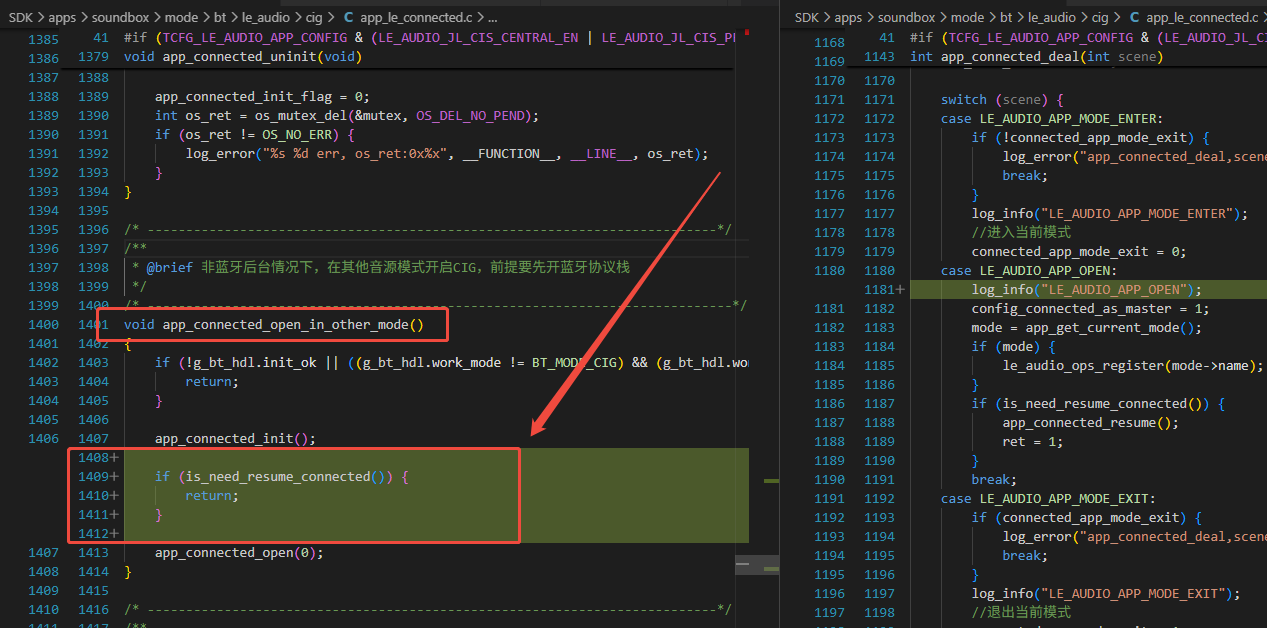Image resolution: width=1267 pixels, height=628 pixels.
Task: Click the 'app_connected_open(0);' line
Action: point(239,553)
